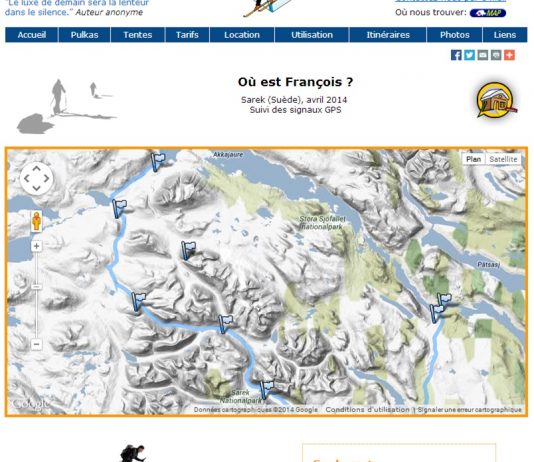Go to the Itinéraires menu page
The height and width of the screenshot is (462, 534).
(x=388, y=35)
